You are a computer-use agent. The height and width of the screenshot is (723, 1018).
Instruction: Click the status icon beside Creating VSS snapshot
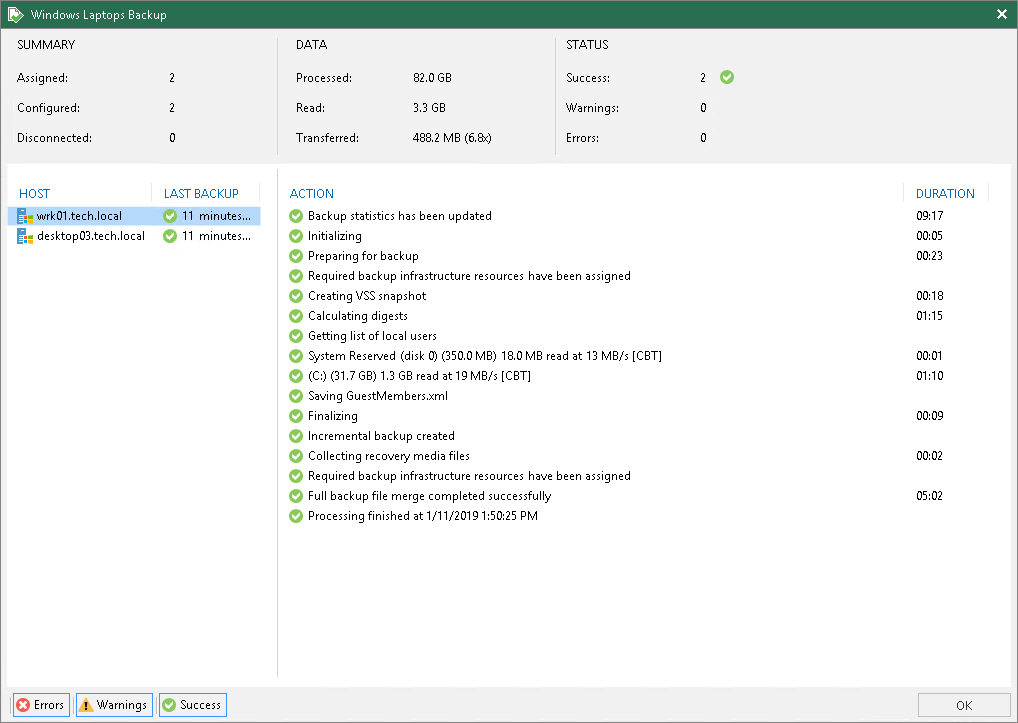point(296,296)
